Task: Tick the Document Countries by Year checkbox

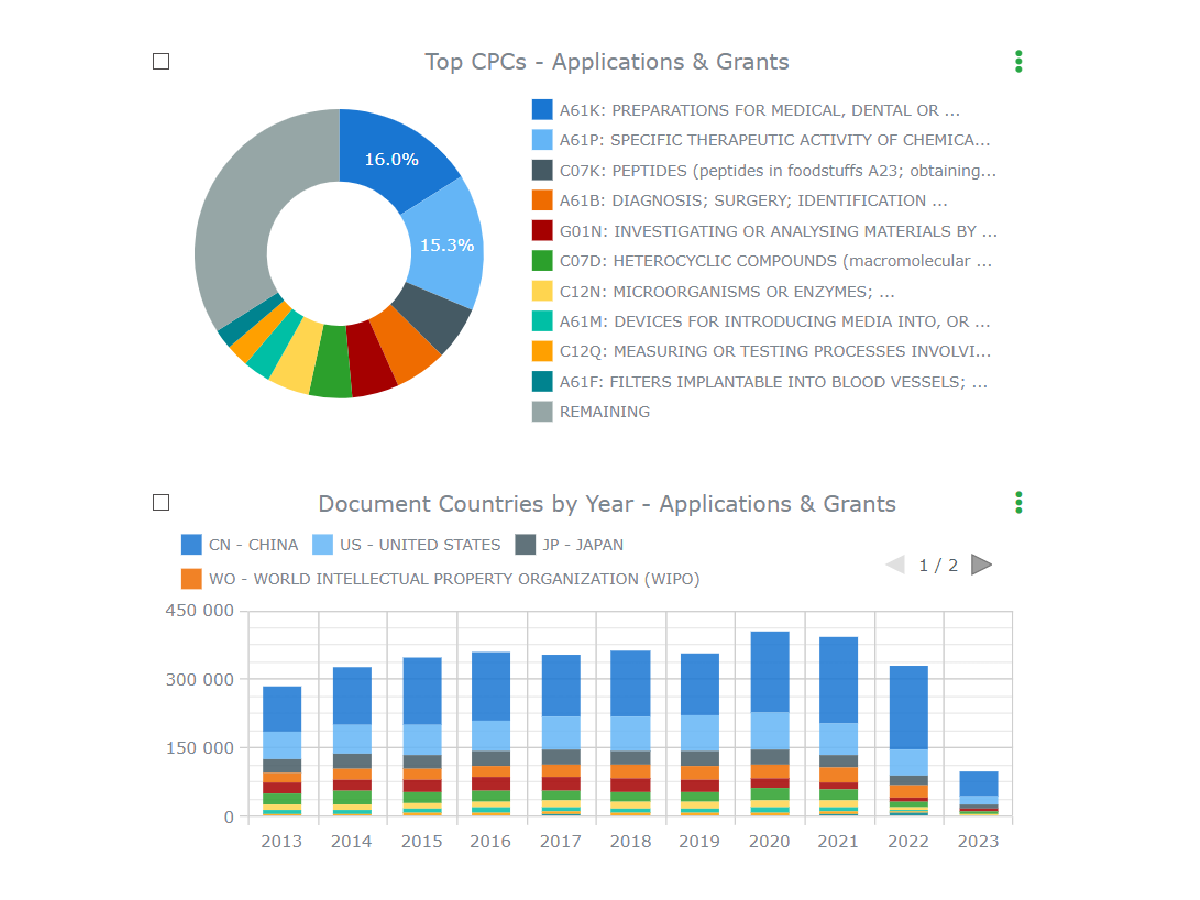Action: coord(161,502)
